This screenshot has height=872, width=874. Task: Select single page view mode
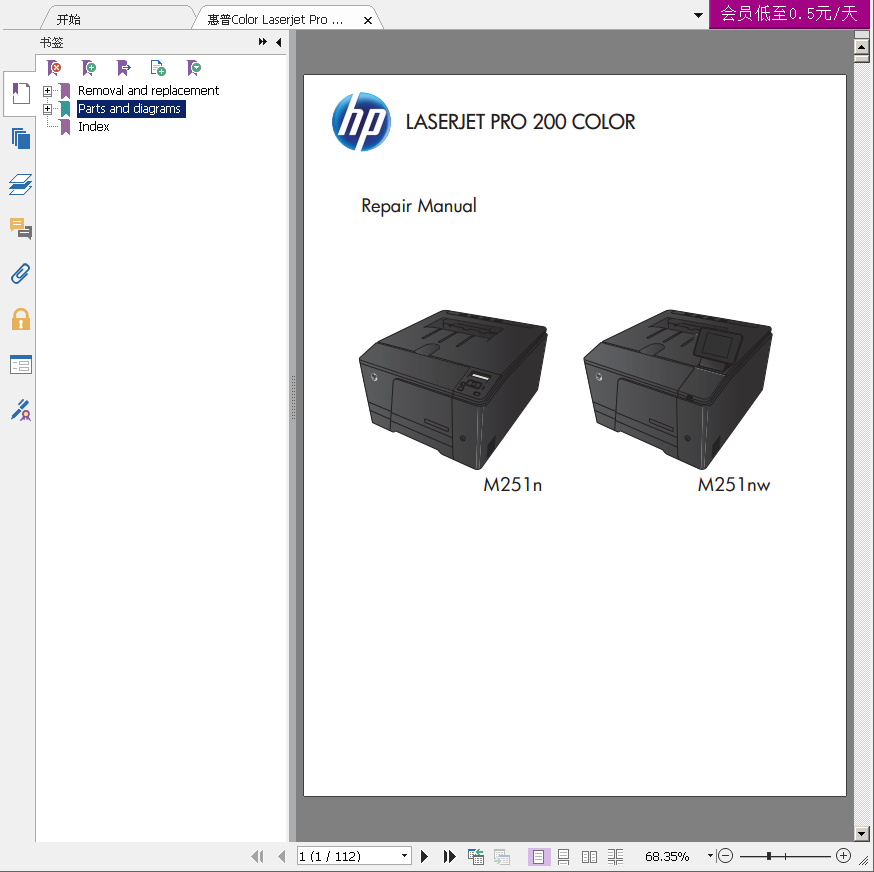538,856
